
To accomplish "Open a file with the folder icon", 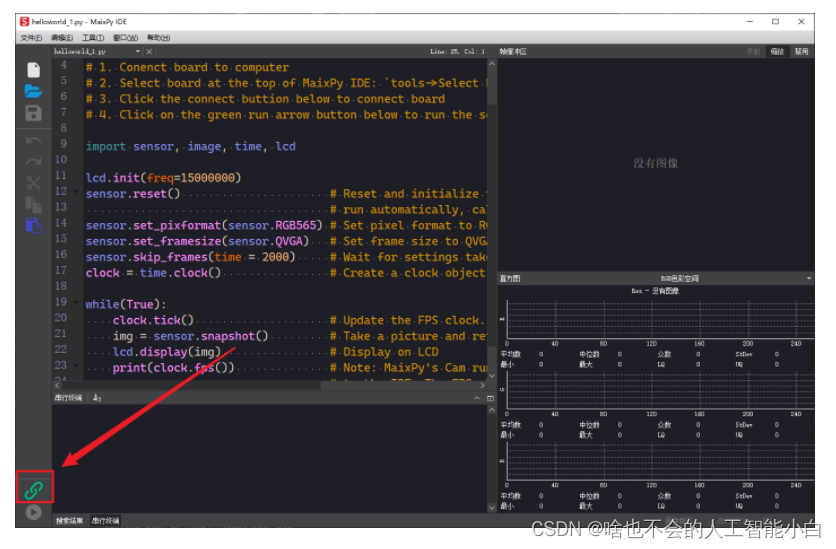I will pos(33,91).
